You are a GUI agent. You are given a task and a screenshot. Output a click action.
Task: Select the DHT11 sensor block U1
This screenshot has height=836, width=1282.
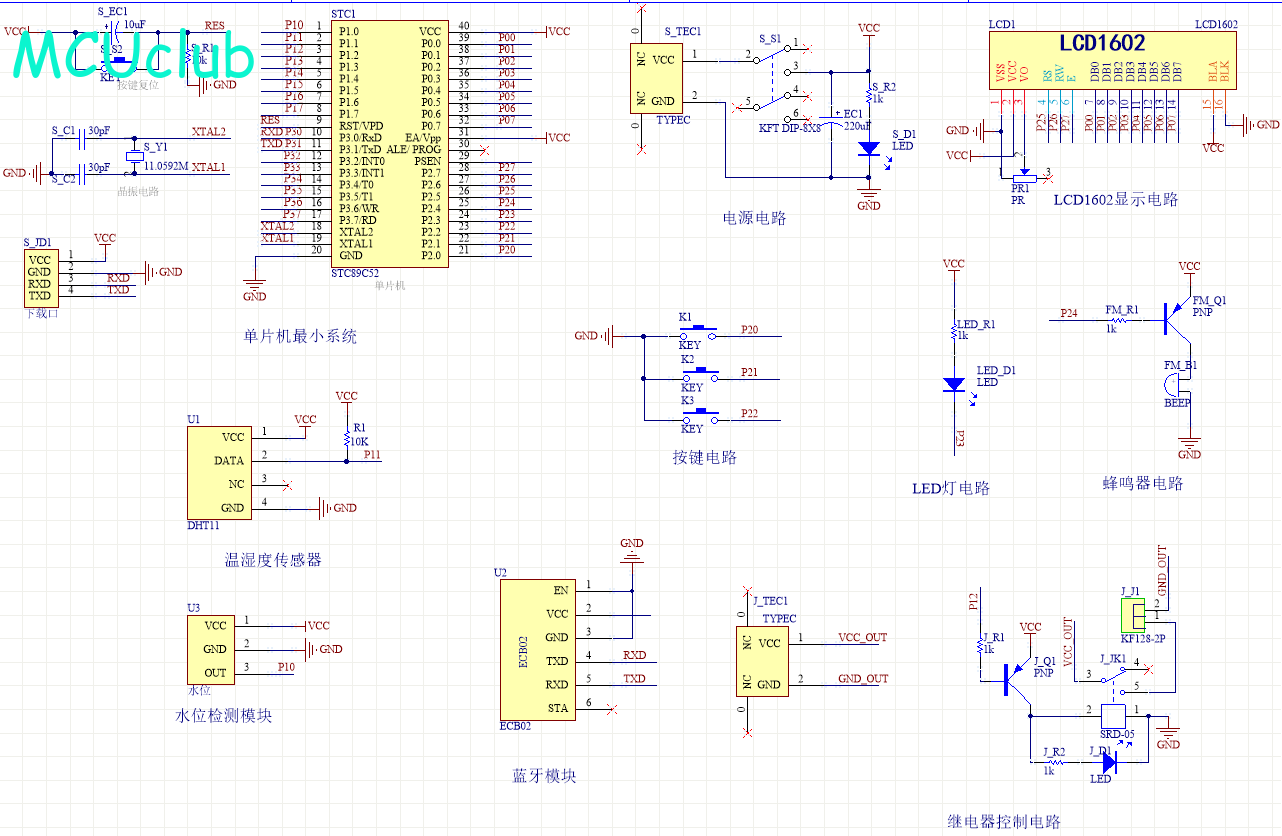[x=218, y=472]
